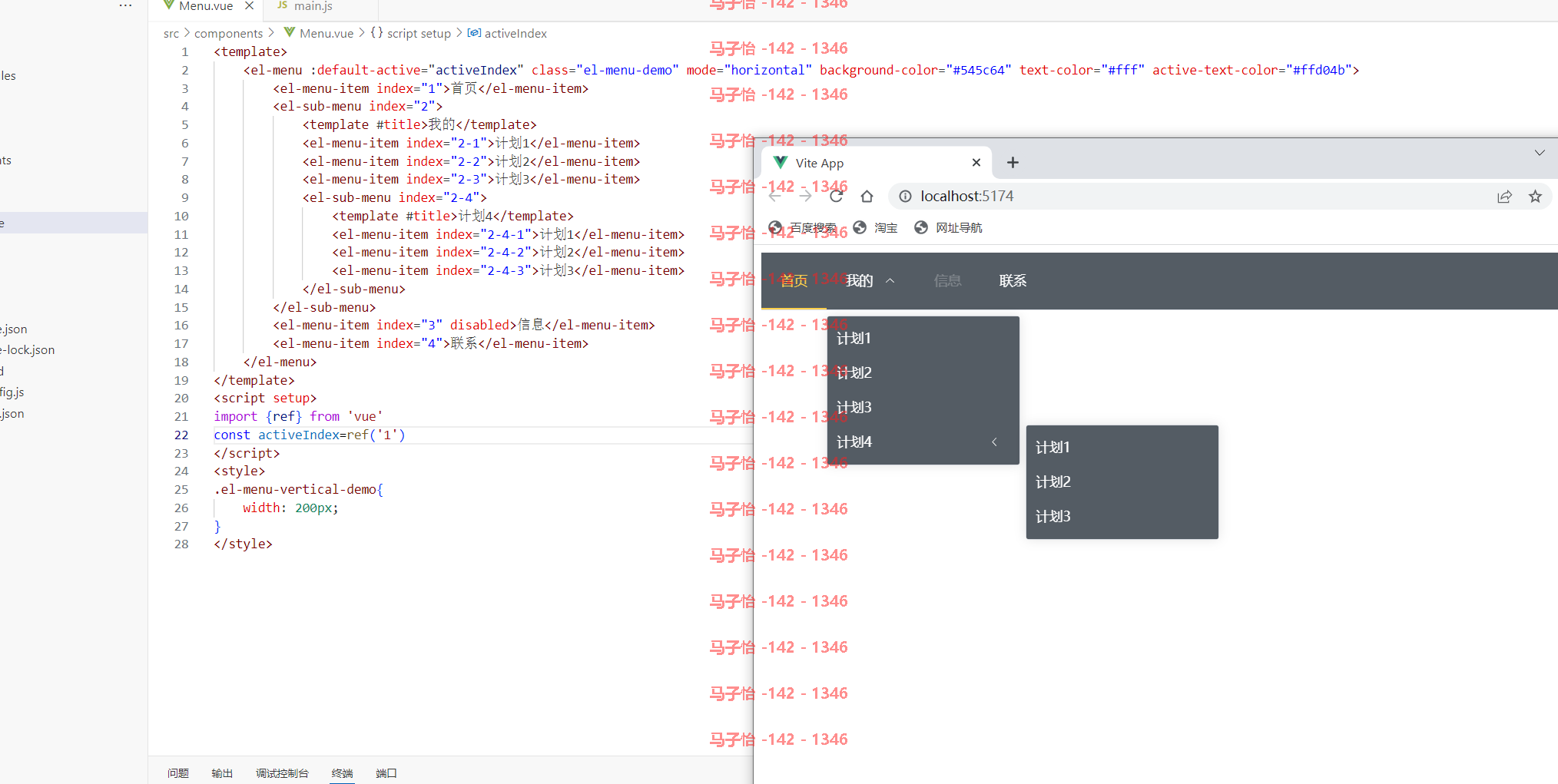Open a new browser tab
Screen dimensions: 1558x784
click(1013, 163)
